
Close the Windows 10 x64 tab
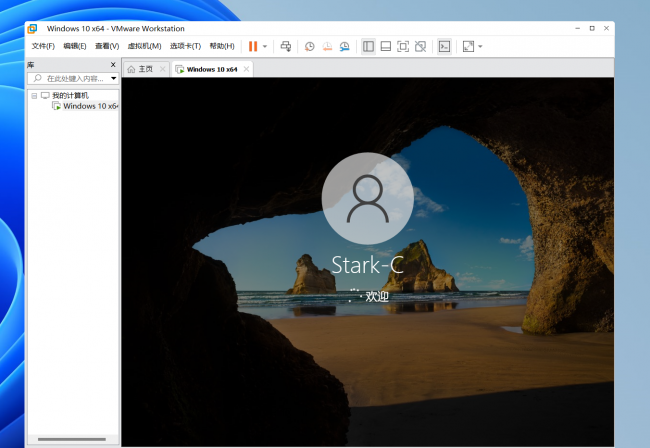click(x=246, y=69)
